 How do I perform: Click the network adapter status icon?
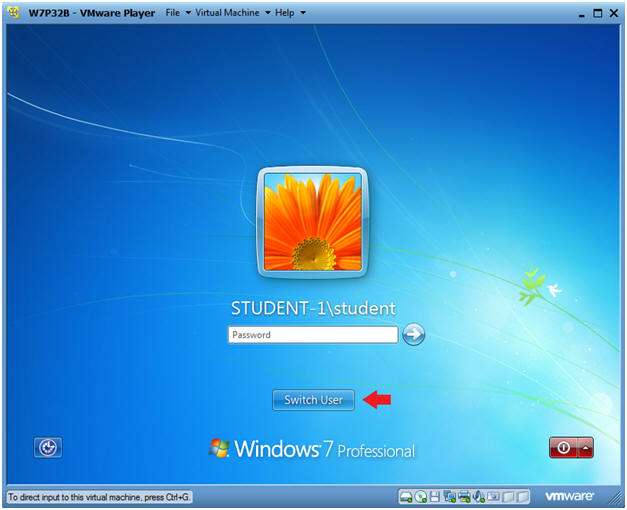(x=450, y=497)
